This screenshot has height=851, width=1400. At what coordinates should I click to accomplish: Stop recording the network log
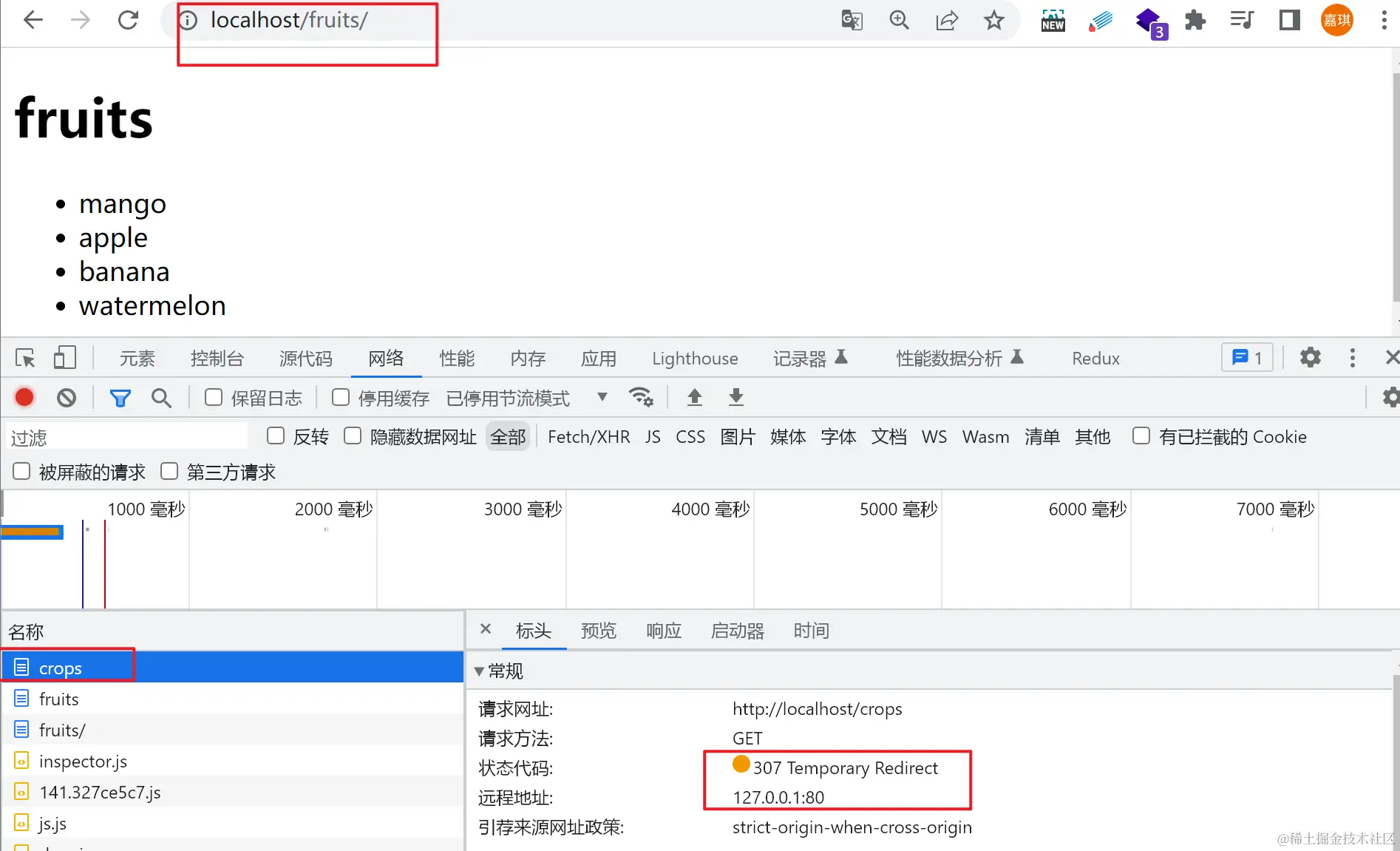coord(24,398)
